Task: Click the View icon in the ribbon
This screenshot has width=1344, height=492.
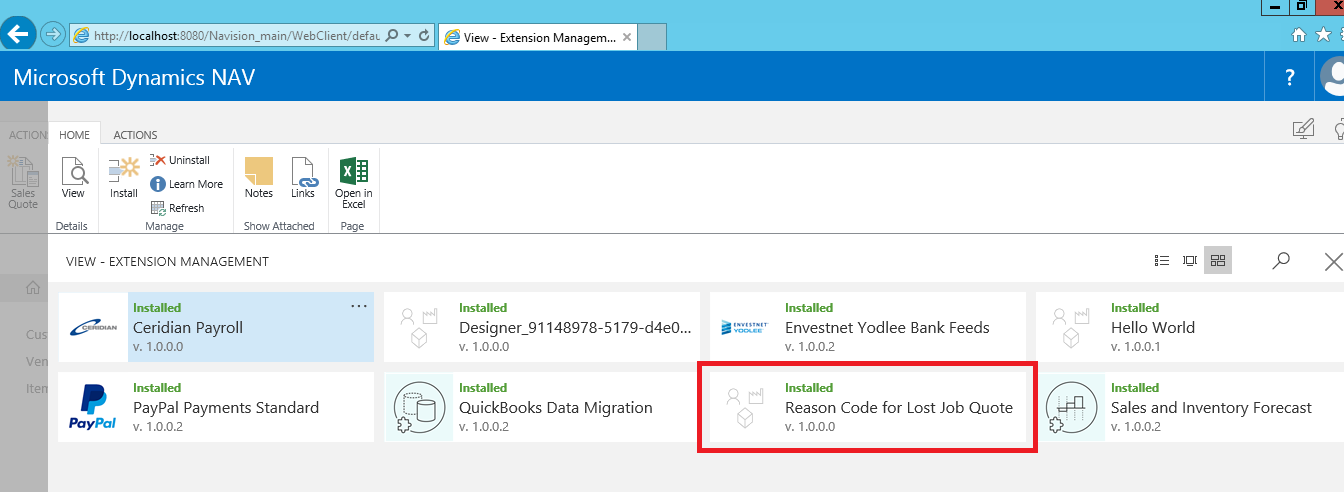Action: coord(73,178)
